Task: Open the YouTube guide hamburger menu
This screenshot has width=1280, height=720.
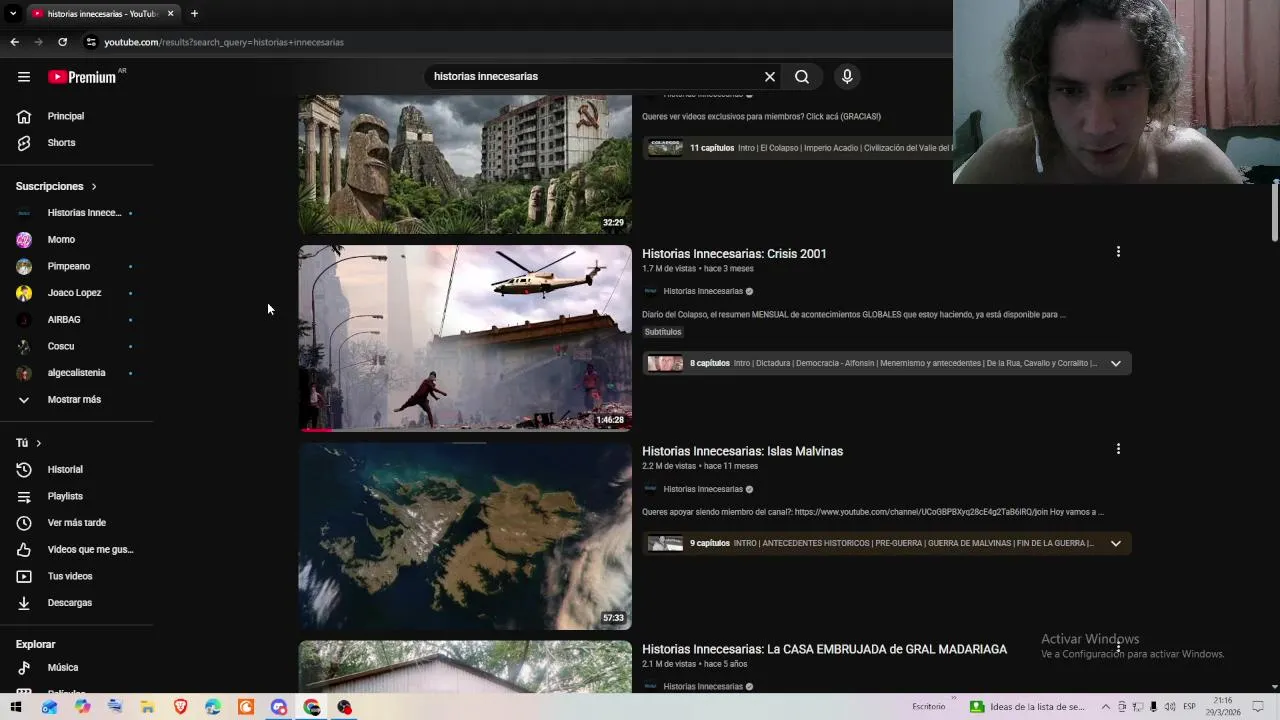Action: tap(24, 77)
